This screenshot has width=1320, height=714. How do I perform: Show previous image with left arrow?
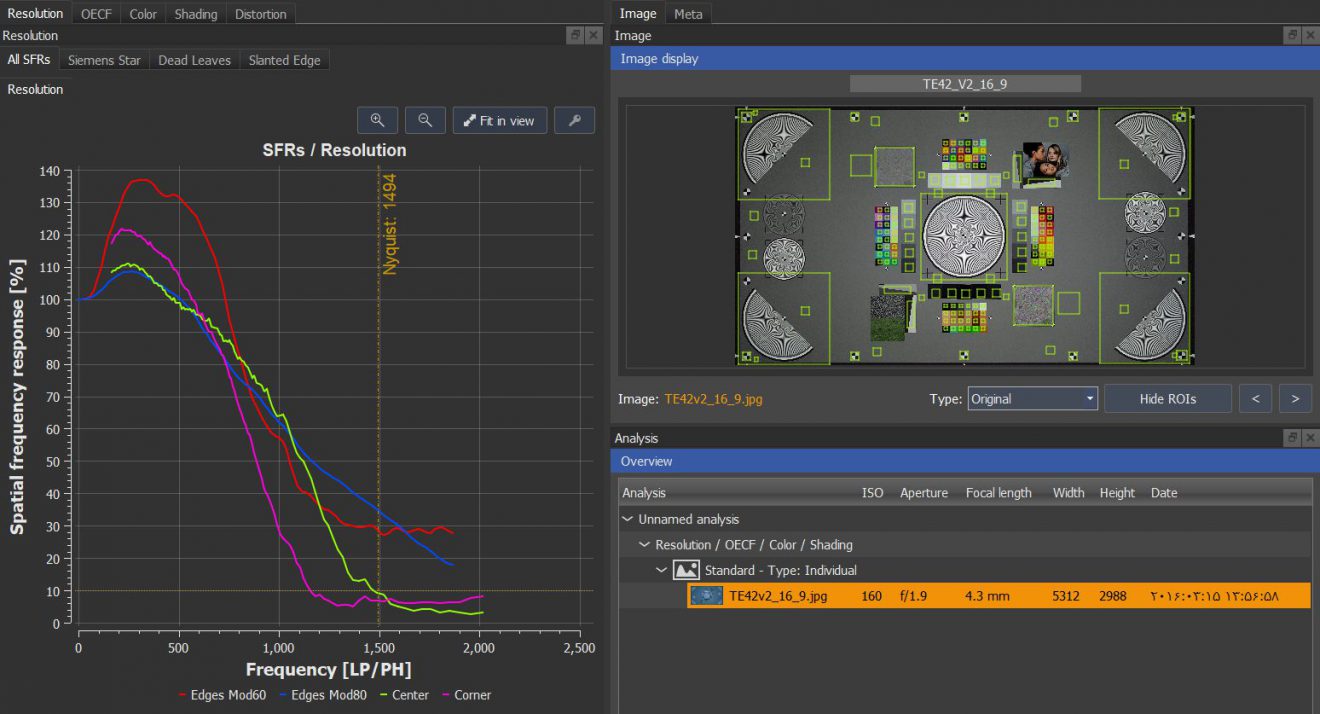click(1255, 398)
